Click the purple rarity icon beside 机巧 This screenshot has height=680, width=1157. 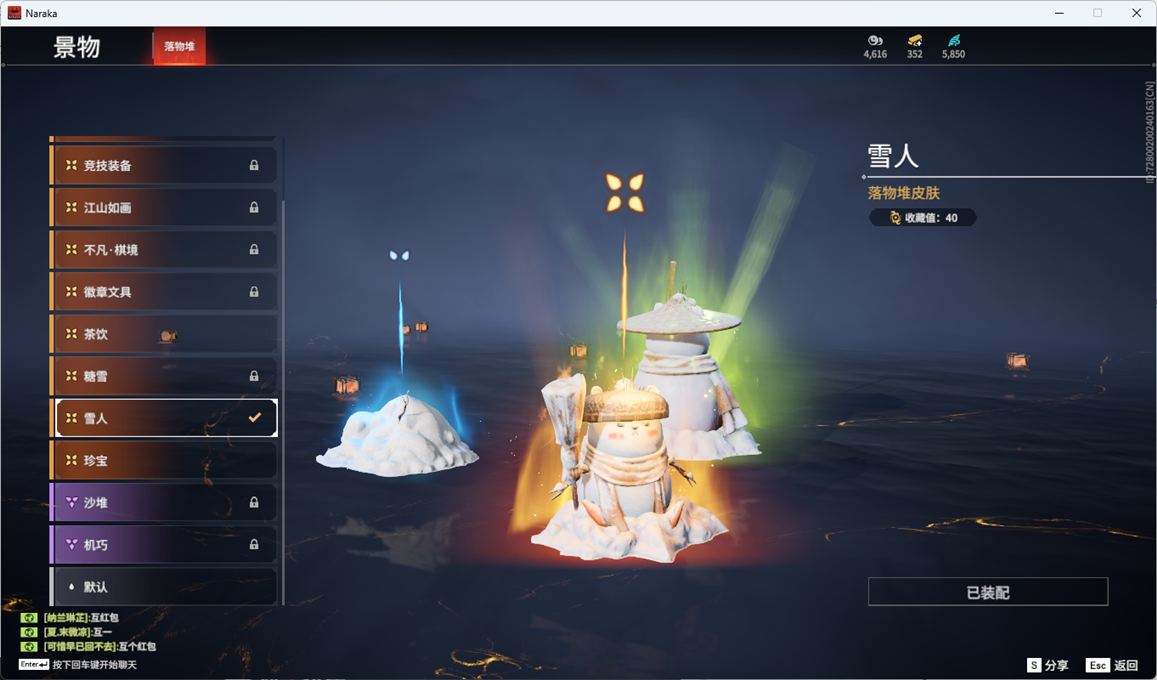tap(72, 544)
